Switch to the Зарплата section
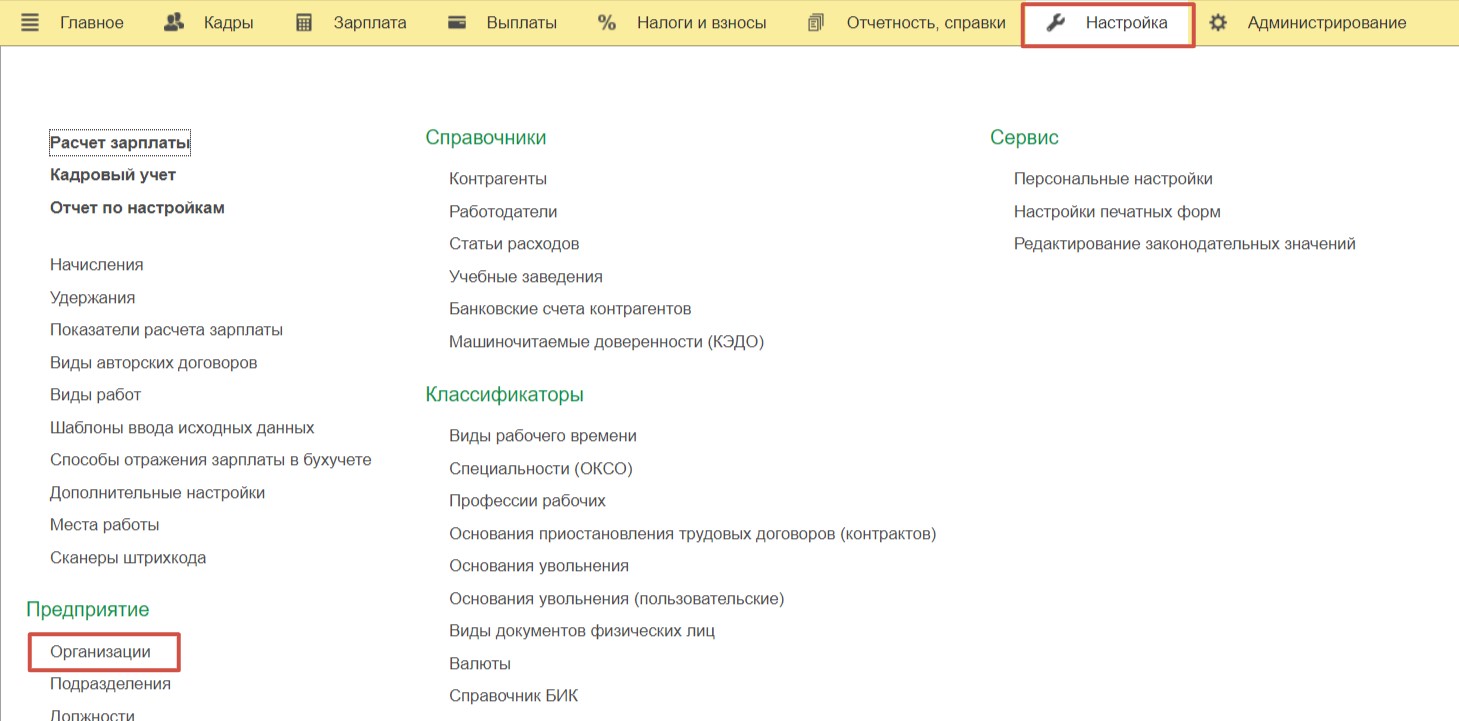Image resolution: width=1459 pixels, height=721 pixels. tap(371, 23)
